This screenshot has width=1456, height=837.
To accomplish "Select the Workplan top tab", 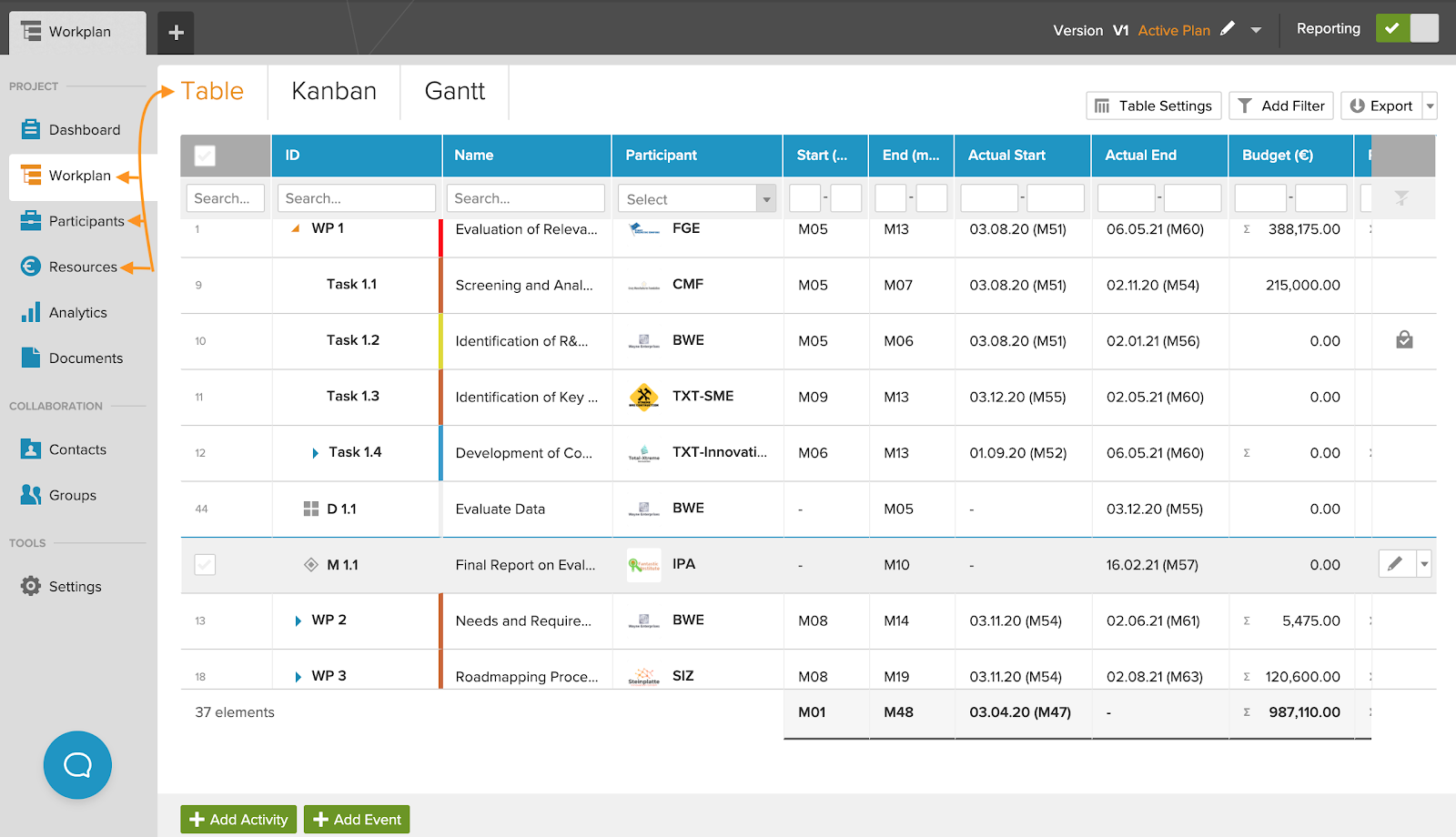I will [x=78, y=32].
